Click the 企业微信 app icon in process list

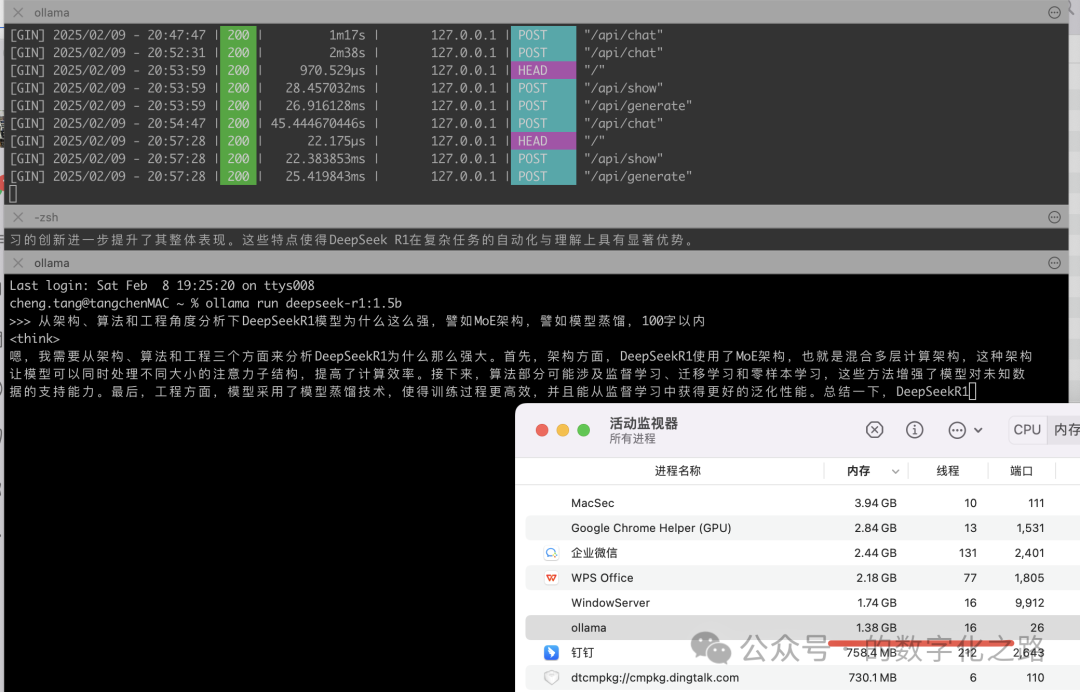tap(551, 553)
